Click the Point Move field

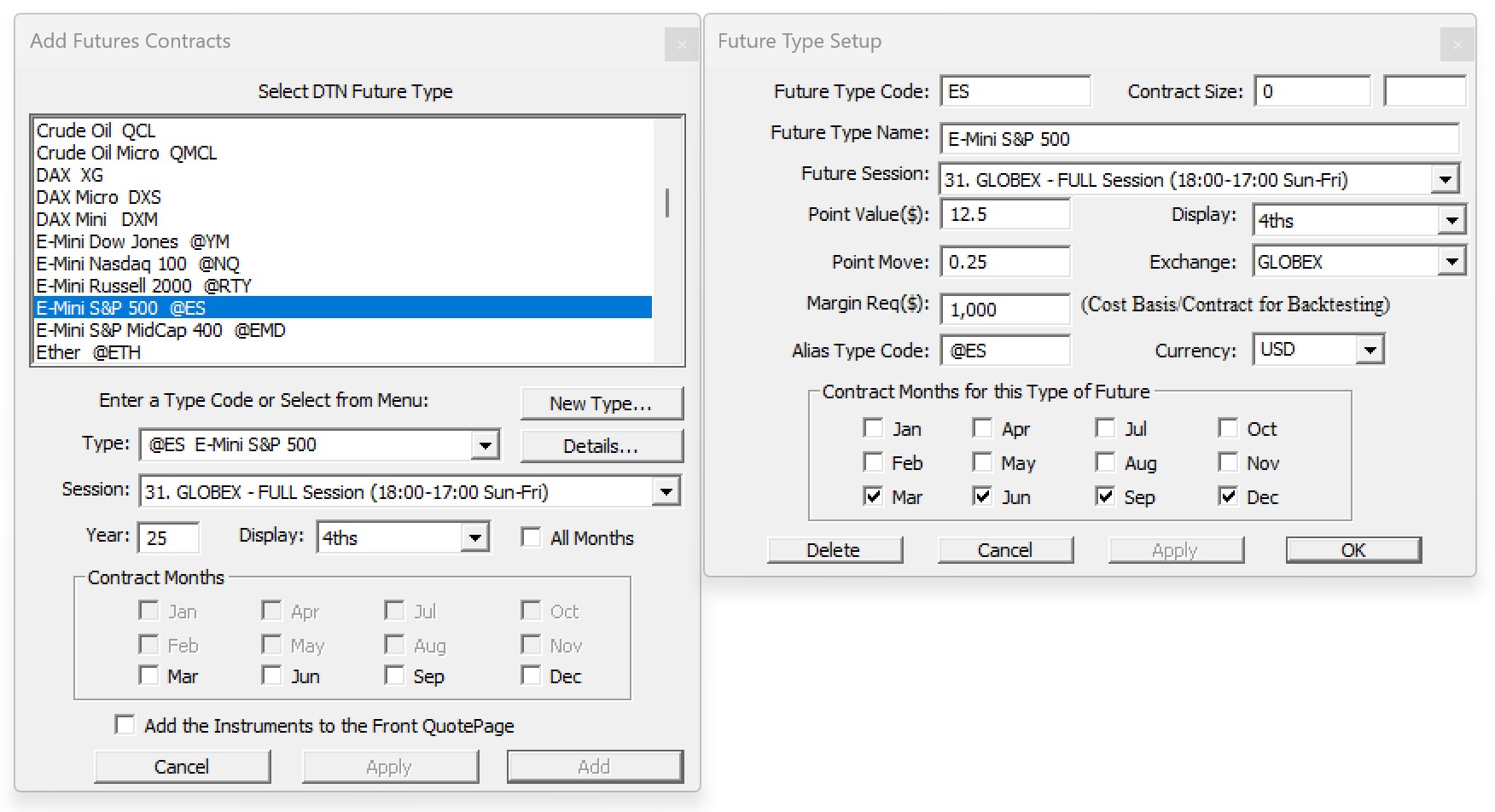1005,262
